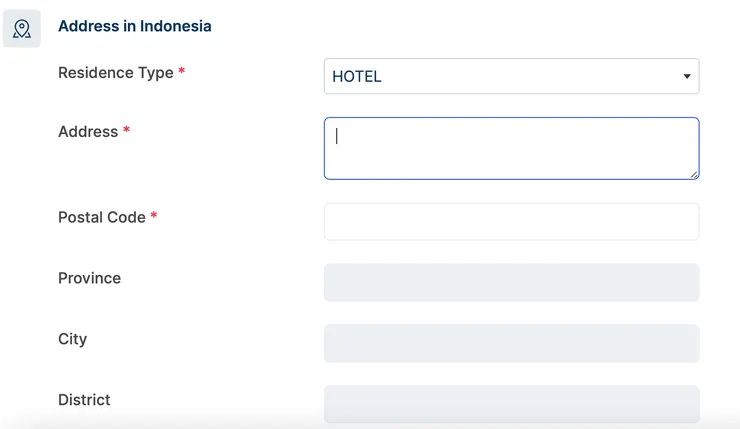Viewport: 740px width, 429px height.
Task: Click the Province label
Action: pyautogui.click(x=89, y=278)
